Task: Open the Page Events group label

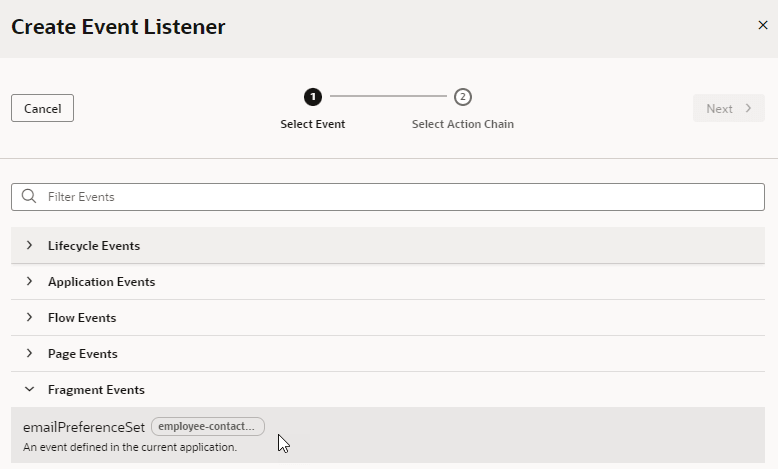Action: 83,353
